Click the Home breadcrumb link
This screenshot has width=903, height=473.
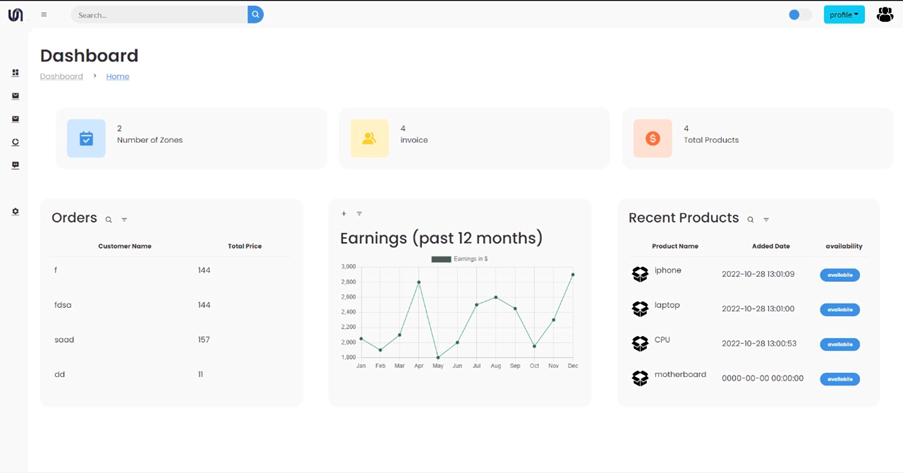pyautogui.click(x=117, y=77)
